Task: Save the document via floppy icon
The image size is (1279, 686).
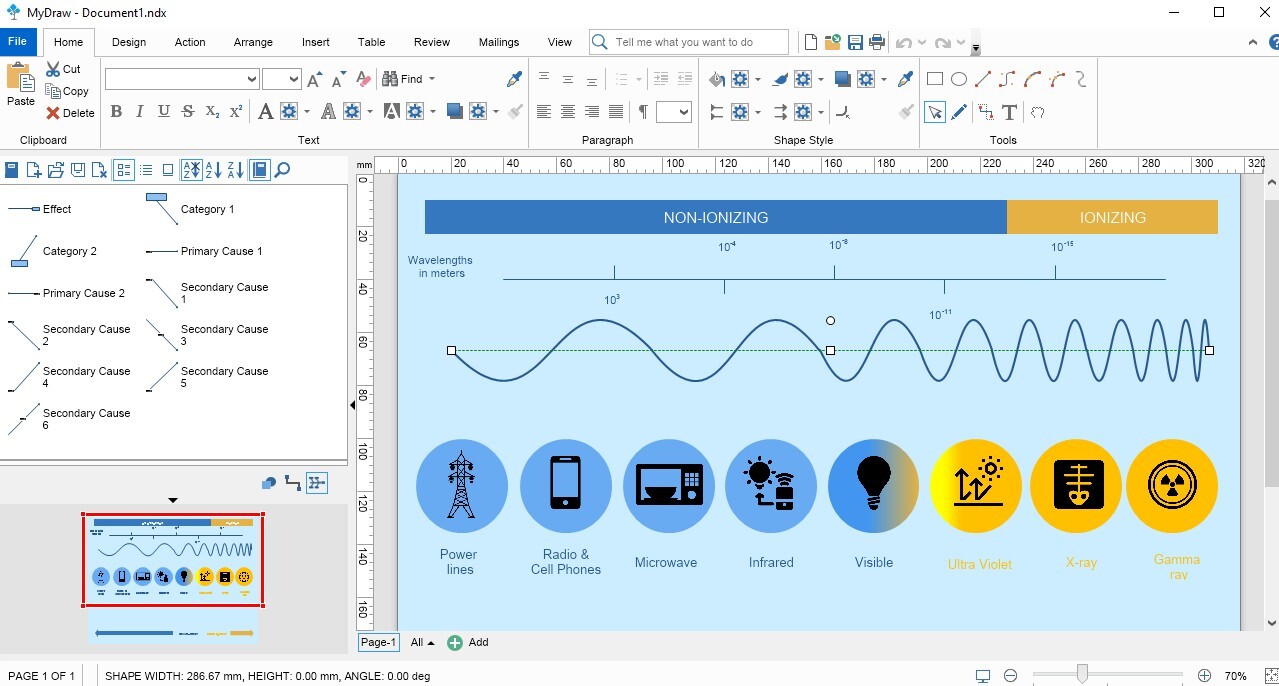Action: (x=855, y=42)
